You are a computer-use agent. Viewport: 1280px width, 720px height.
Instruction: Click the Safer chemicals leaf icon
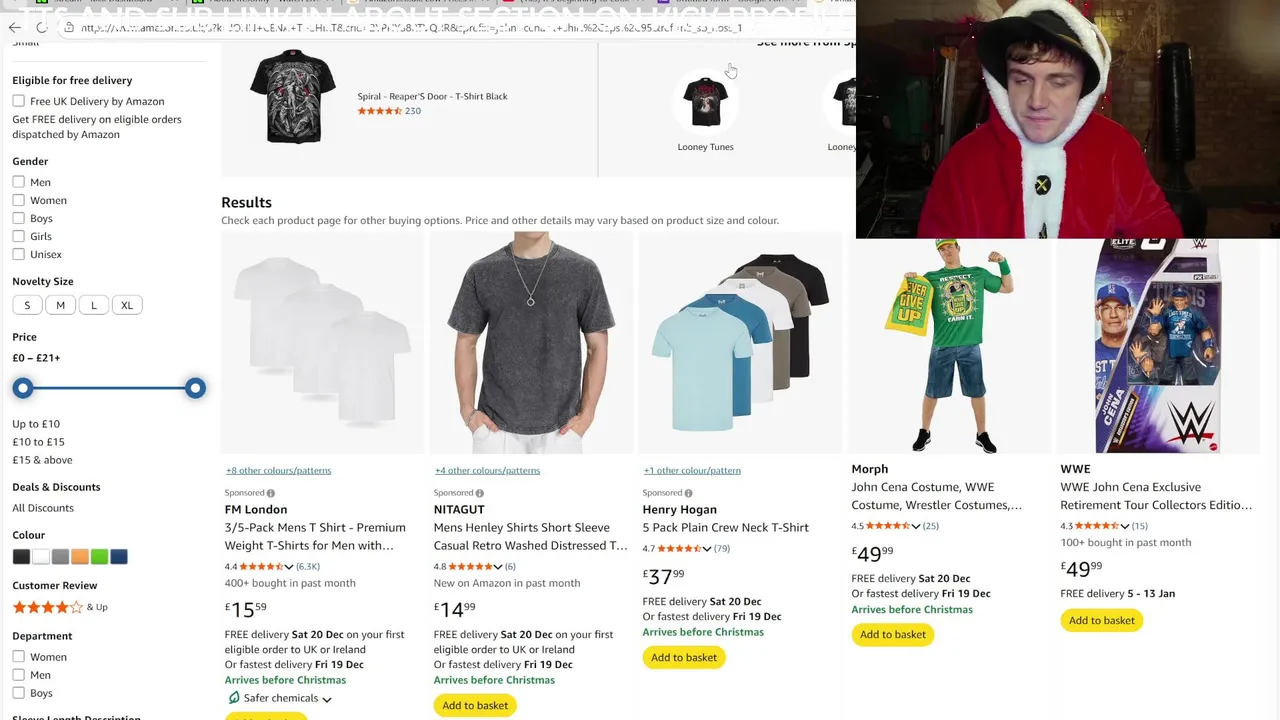(x=234, y=698)
